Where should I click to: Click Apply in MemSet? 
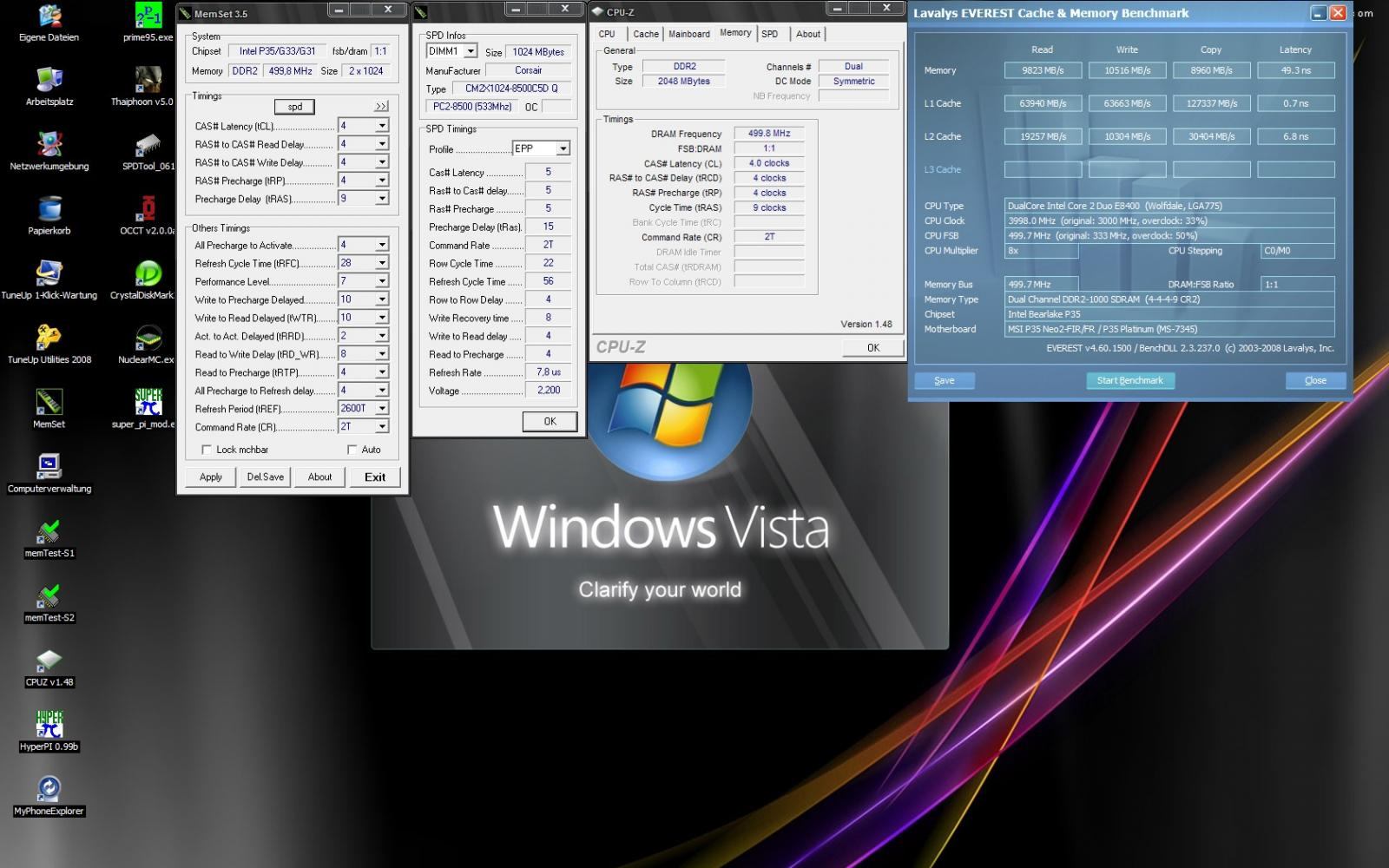coord(211,477)
